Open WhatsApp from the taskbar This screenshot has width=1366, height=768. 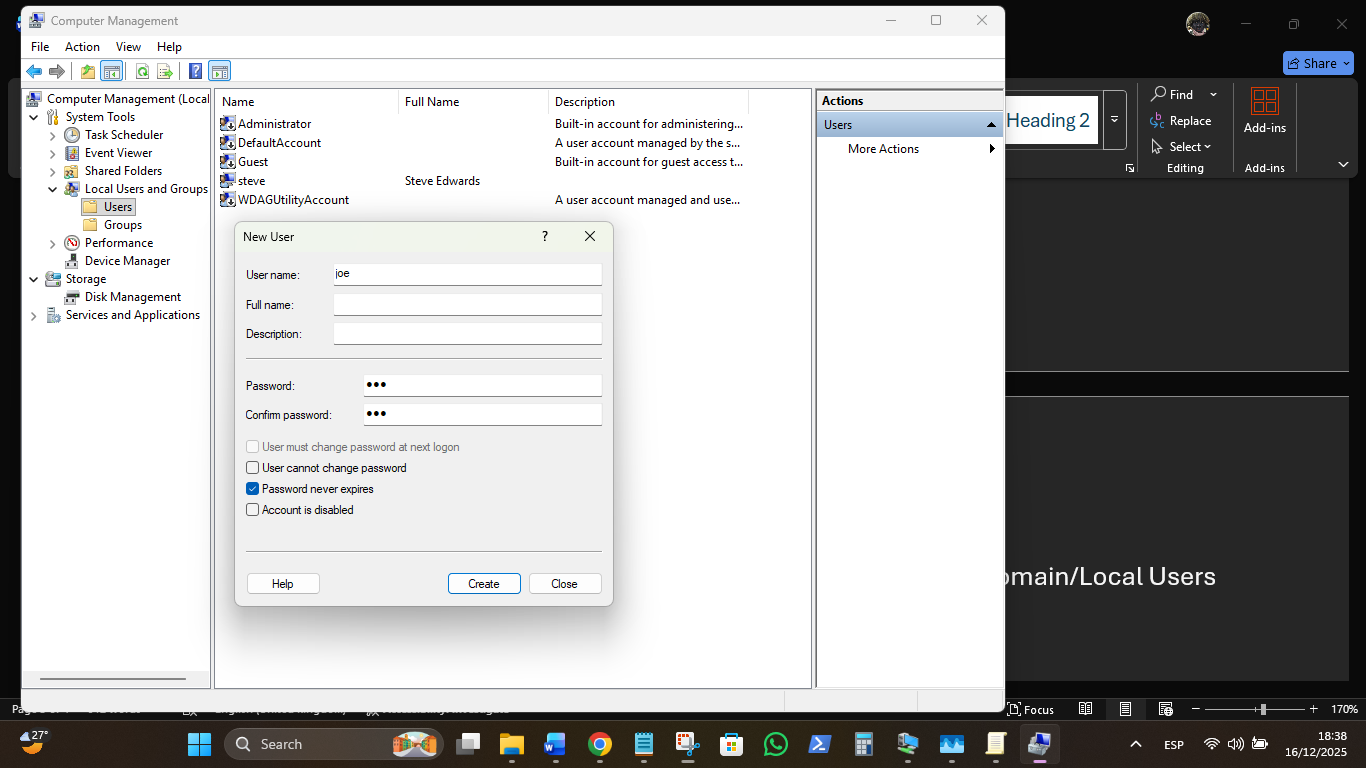[x=775, y=744]
